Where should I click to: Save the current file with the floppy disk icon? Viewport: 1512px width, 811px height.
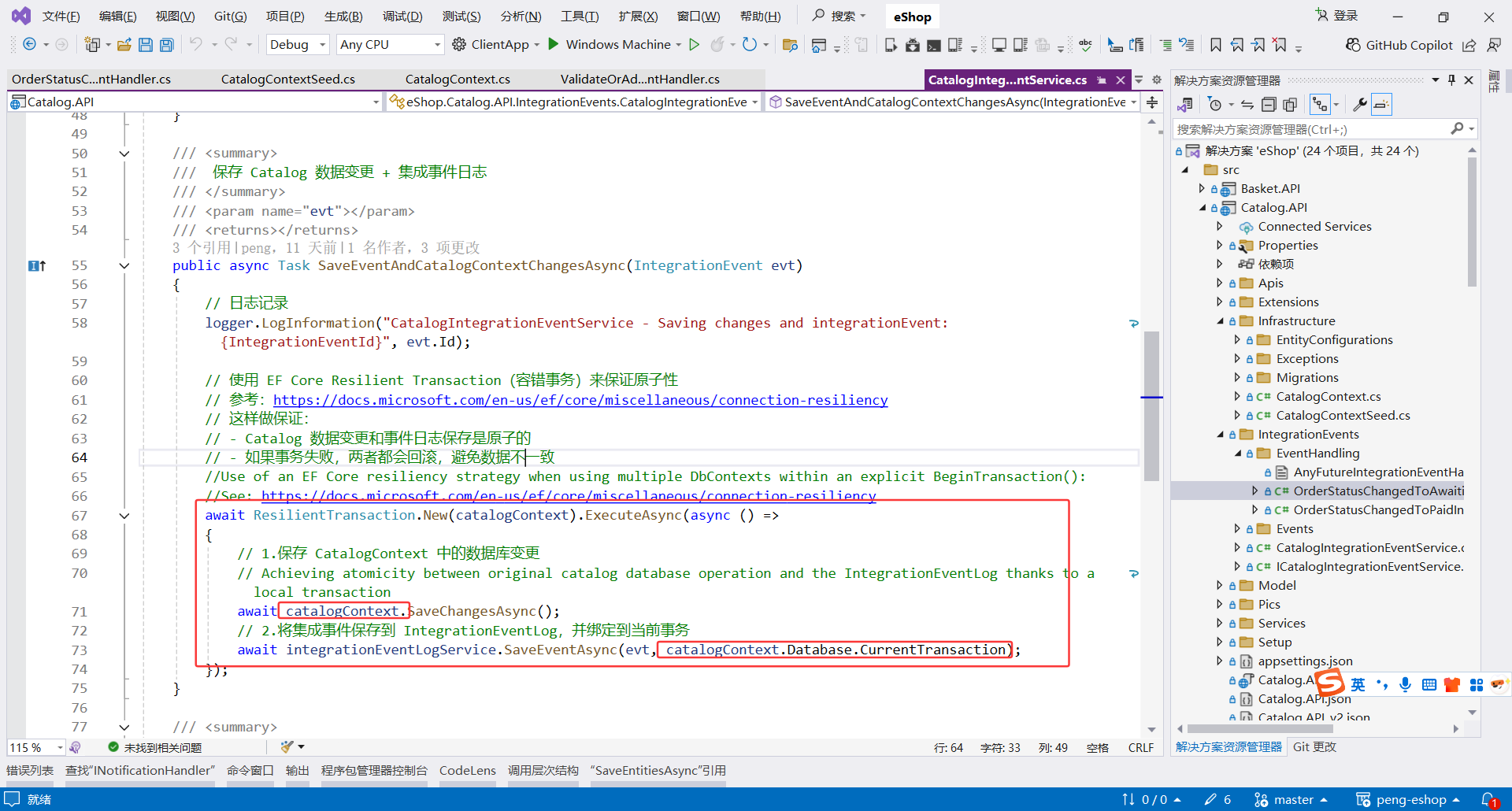pyautogui.click(x=146, y=45)
